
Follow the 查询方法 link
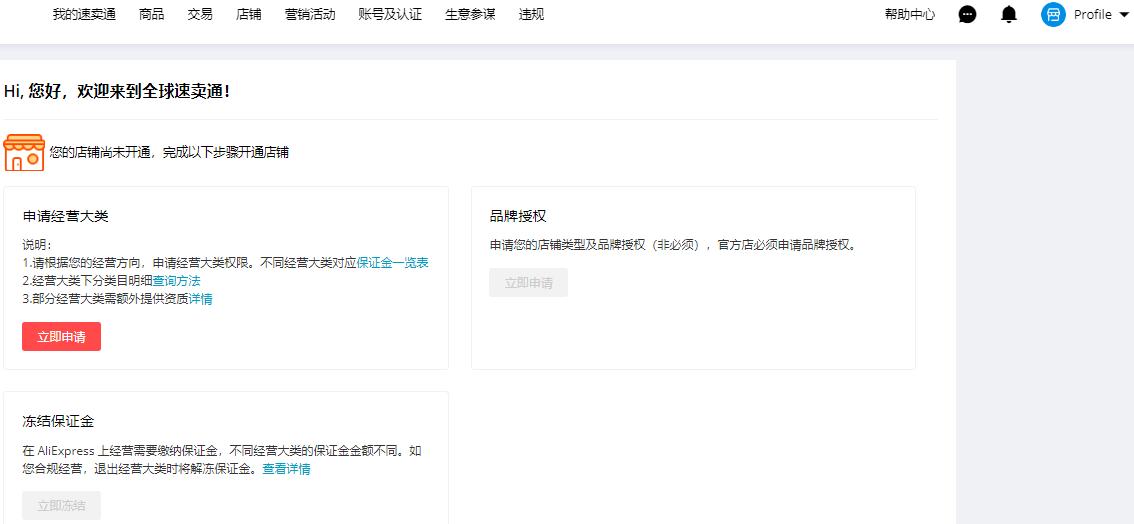point(176,280)
